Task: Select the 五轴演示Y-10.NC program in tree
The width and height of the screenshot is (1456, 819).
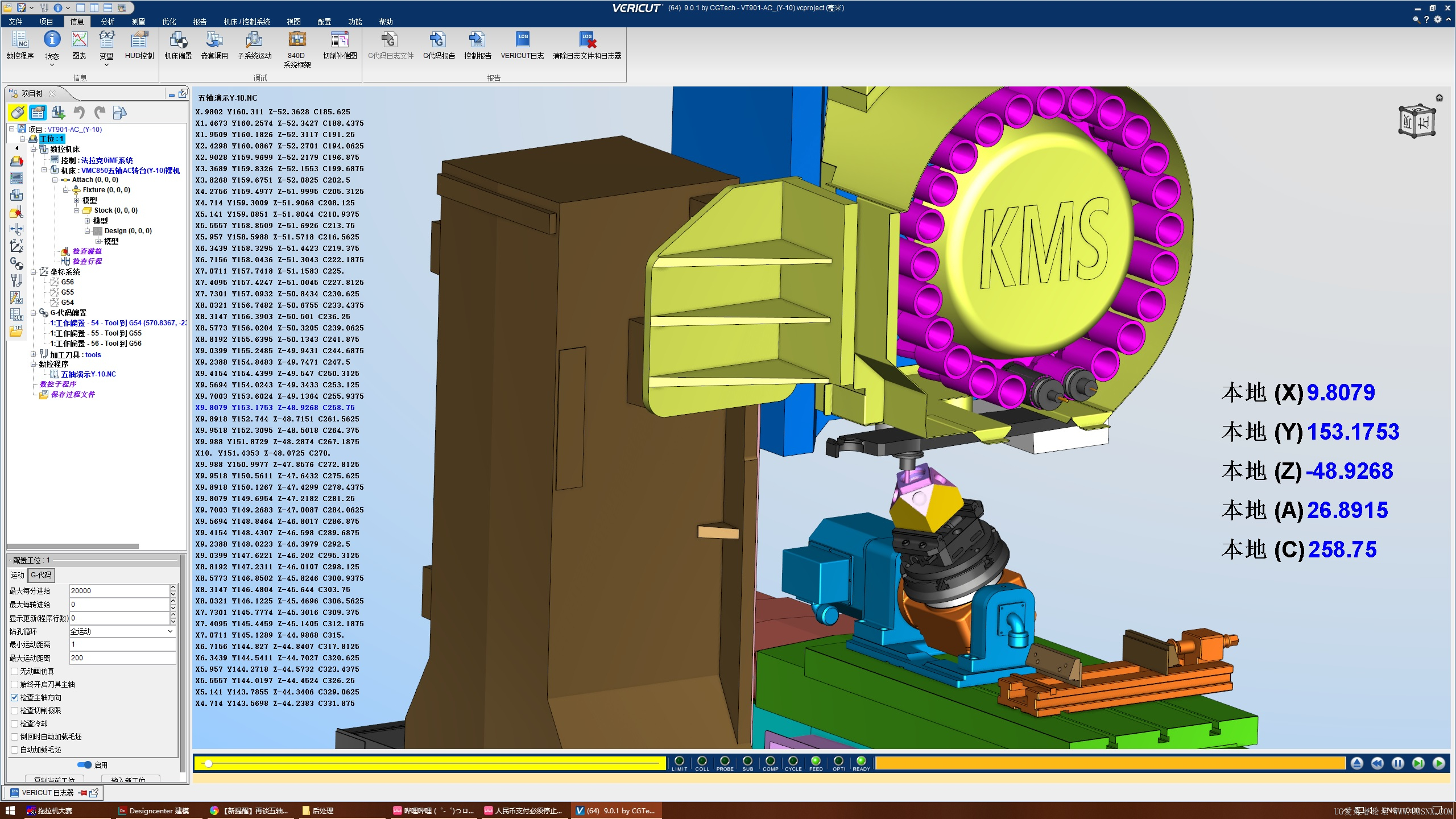Action: pyautogui.click(x=88, y=374)
